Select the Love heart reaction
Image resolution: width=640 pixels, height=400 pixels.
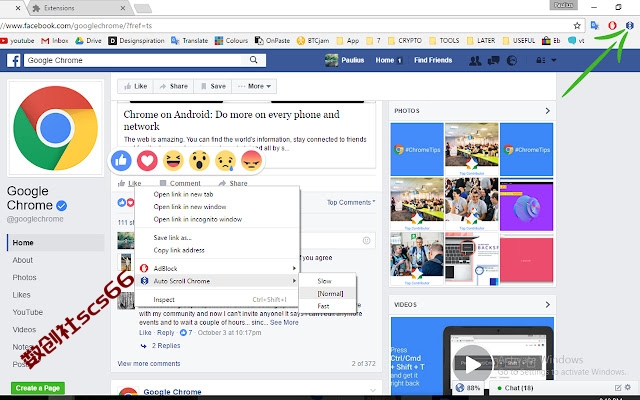click(147, 160)
